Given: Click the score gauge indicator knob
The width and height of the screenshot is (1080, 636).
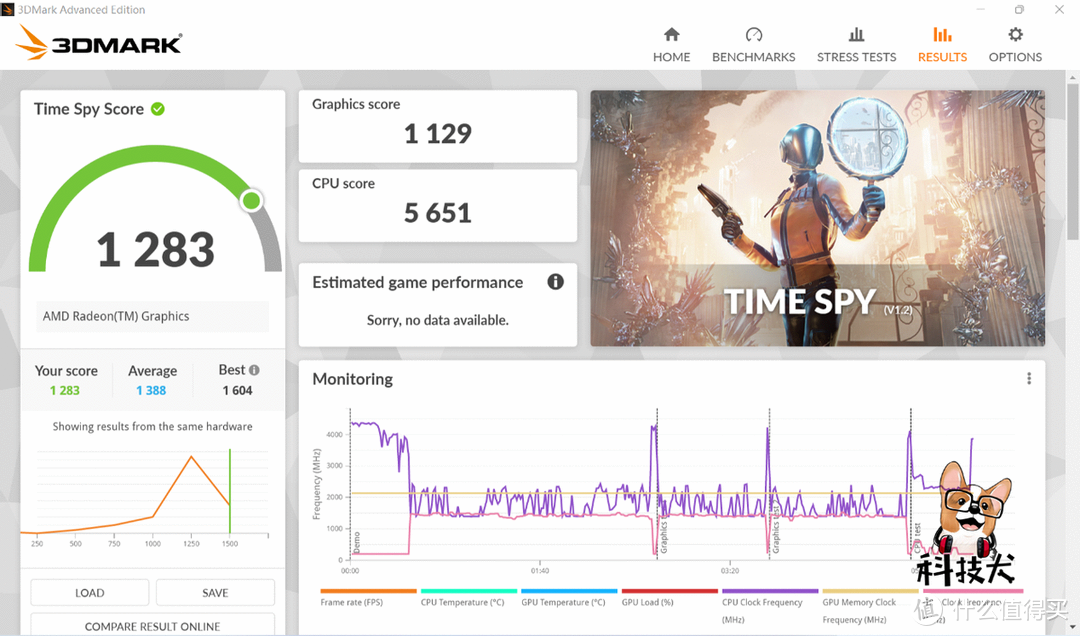Looking at the screenshot, I should pos(252,201).
